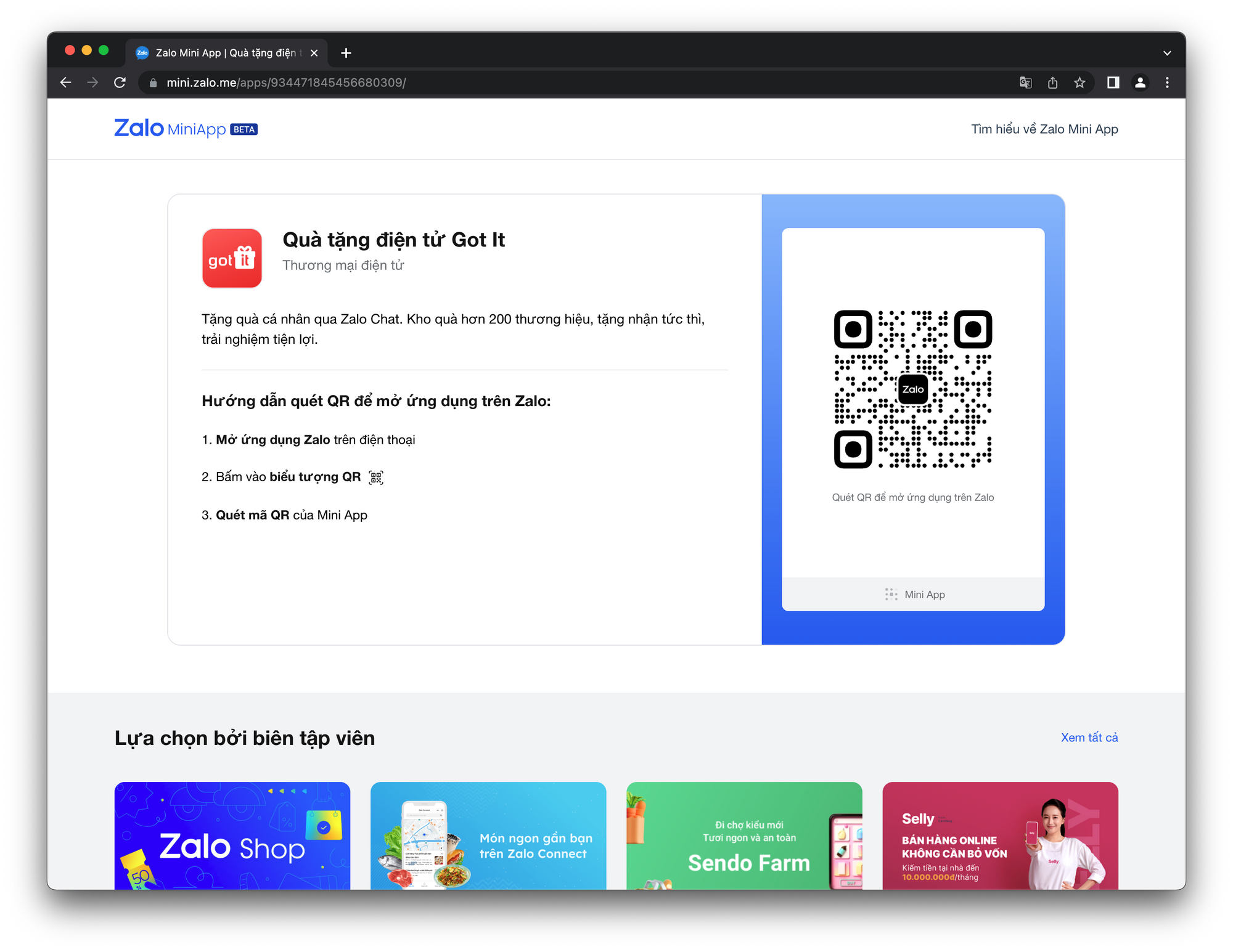This screenshot has width=1233, height=952.
Task: Click step 1 Mở ứng dụng Zalo text
Action: pos(308,440)
